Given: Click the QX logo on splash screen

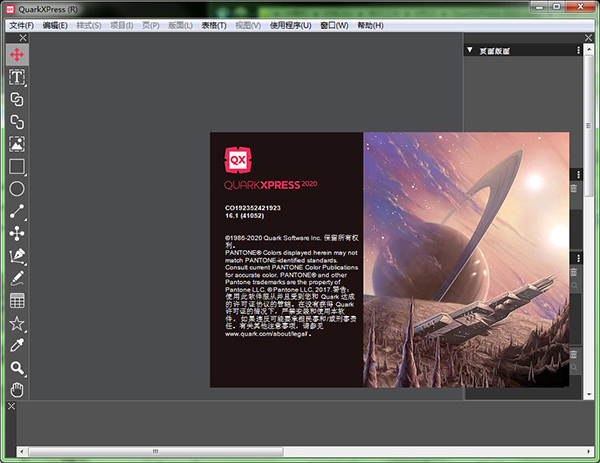Looking at the screenshot, I should (x=238, y=160).
